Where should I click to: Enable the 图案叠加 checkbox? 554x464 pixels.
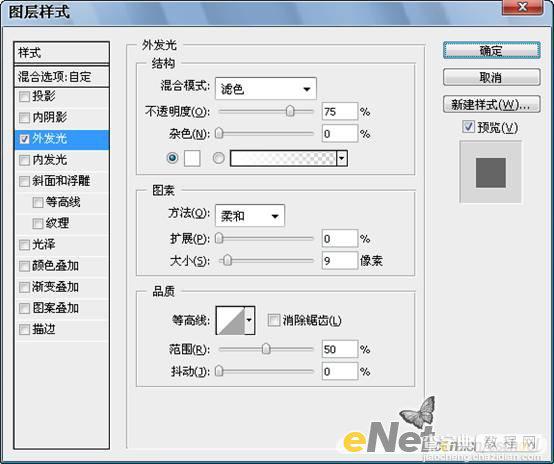(x=24, y=309)
